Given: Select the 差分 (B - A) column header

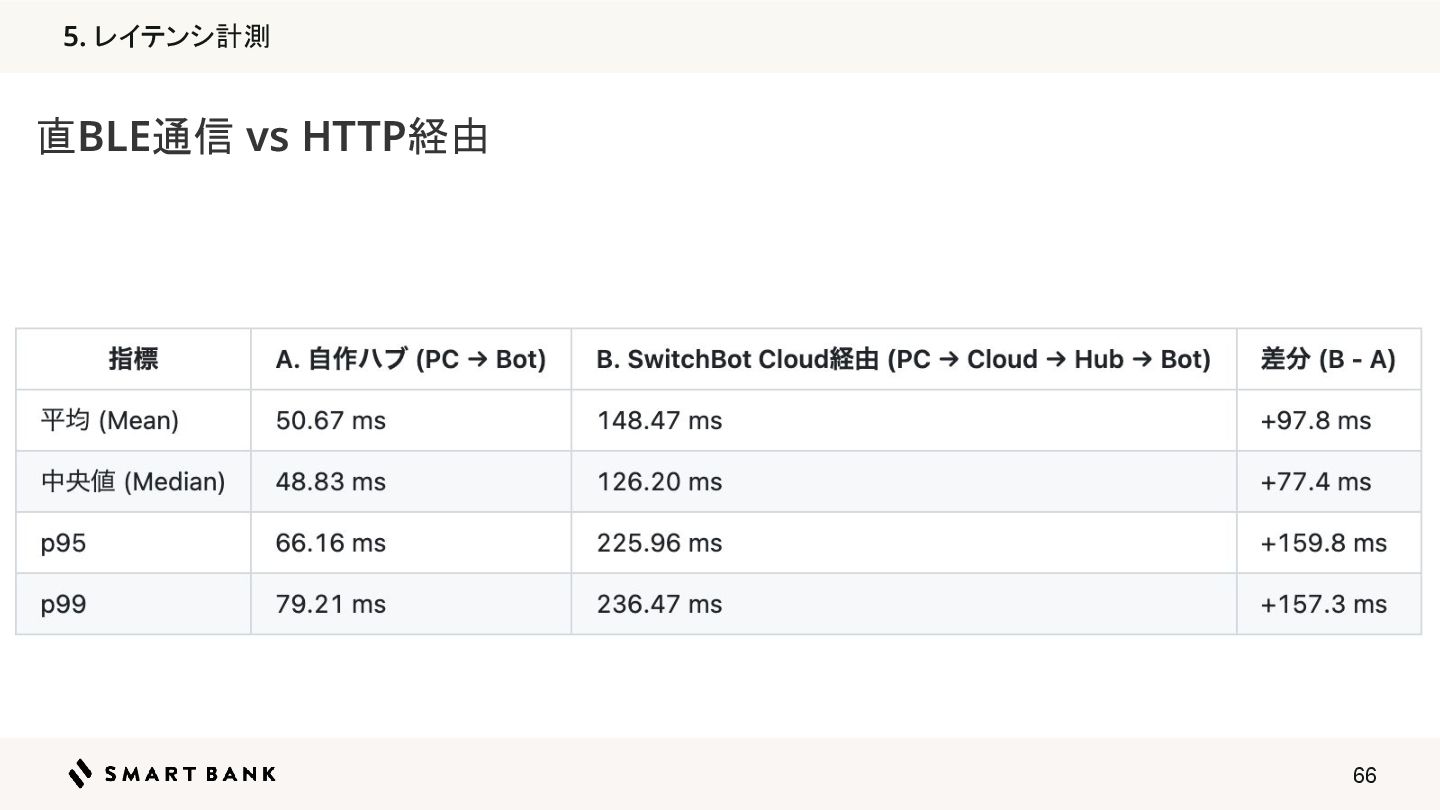Looking at the screenshot, I should click(x=1328, y=359).
